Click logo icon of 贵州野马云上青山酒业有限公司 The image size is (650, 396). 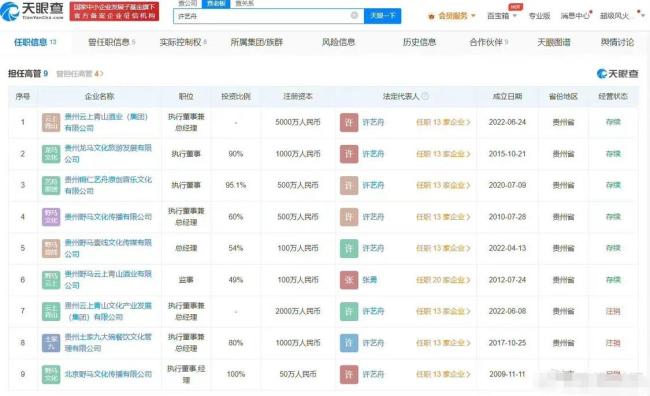click(51, 280)
